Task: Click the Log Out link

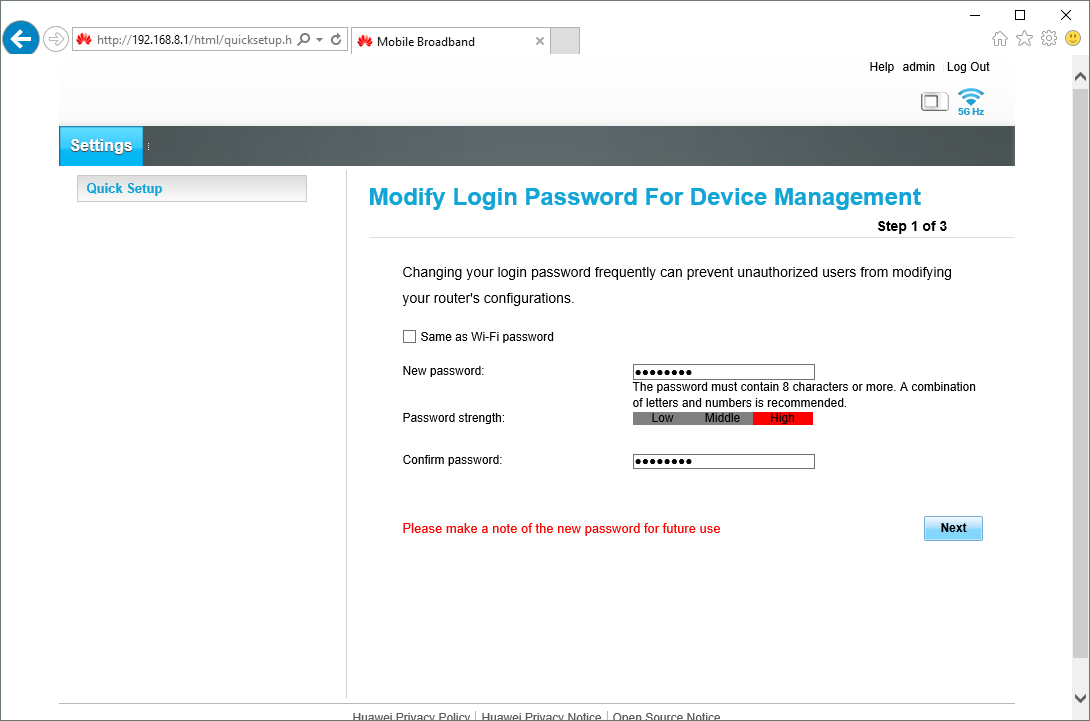Action: 967,67
